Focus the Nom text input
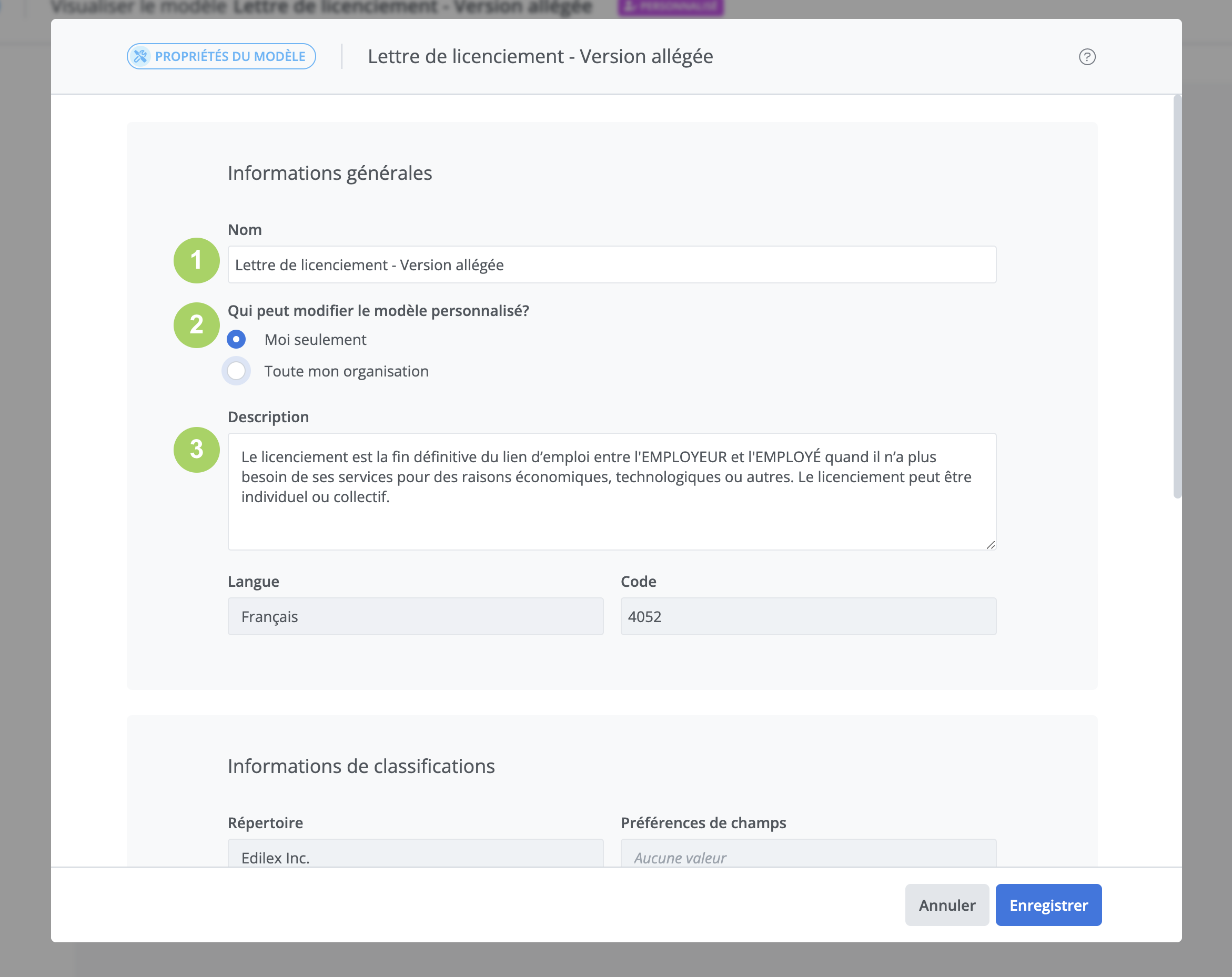 [611, 264]
